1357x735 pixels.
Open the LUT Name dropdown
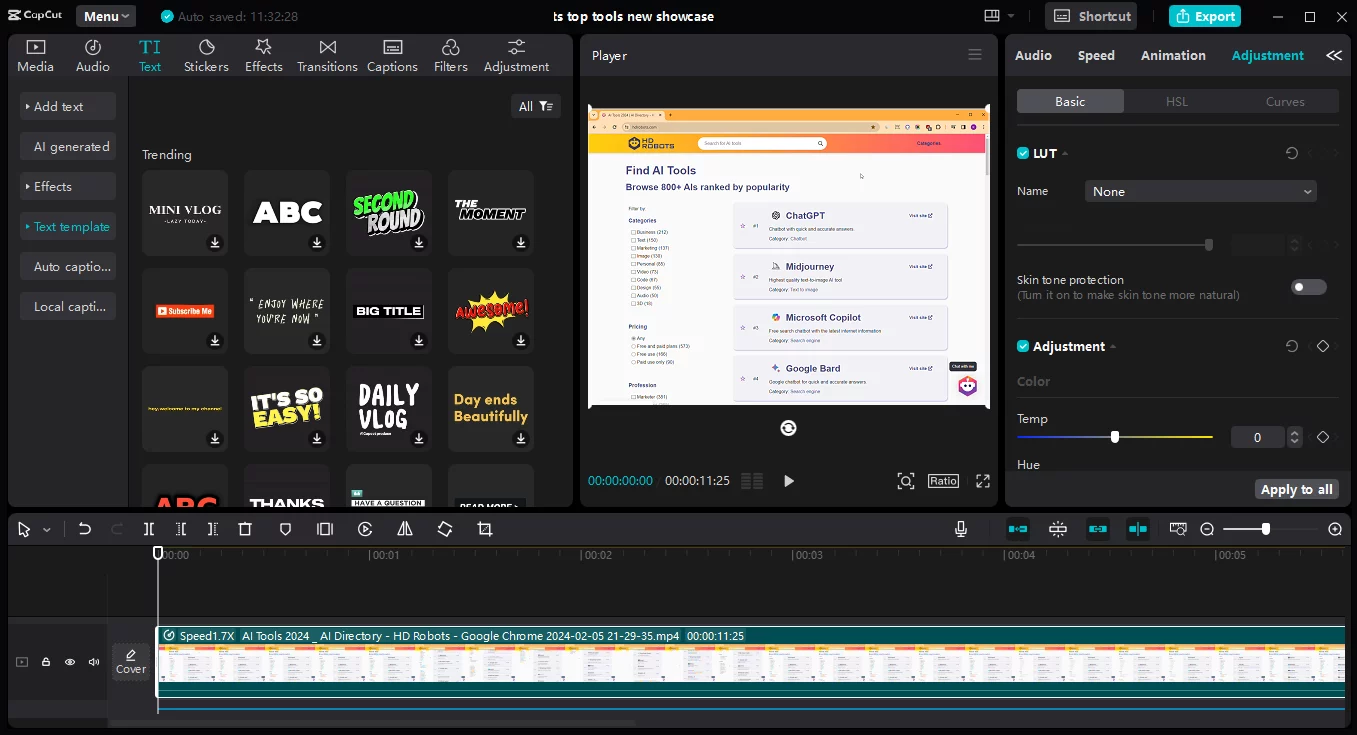[1201, 191]
